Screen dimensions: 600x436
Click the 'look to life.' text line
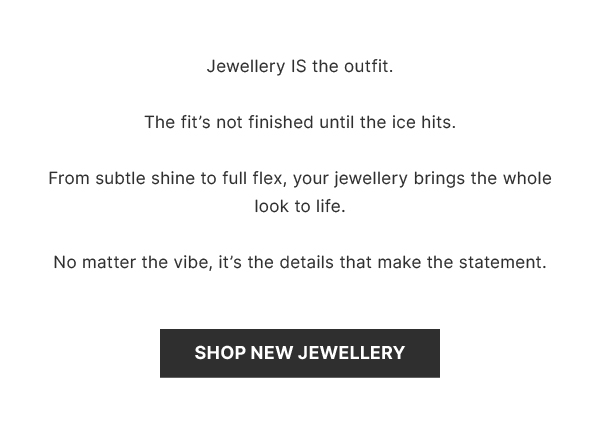pyautogui.click(x=300, y=206)
